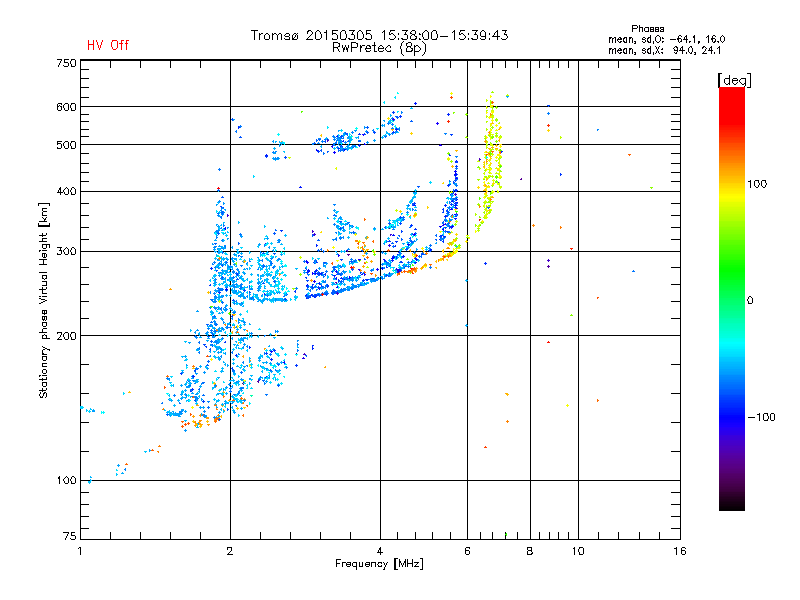Viewport: 800px width, 600px height.
Task: Click the x-axis tick label '6'
Action: [467, 551]
